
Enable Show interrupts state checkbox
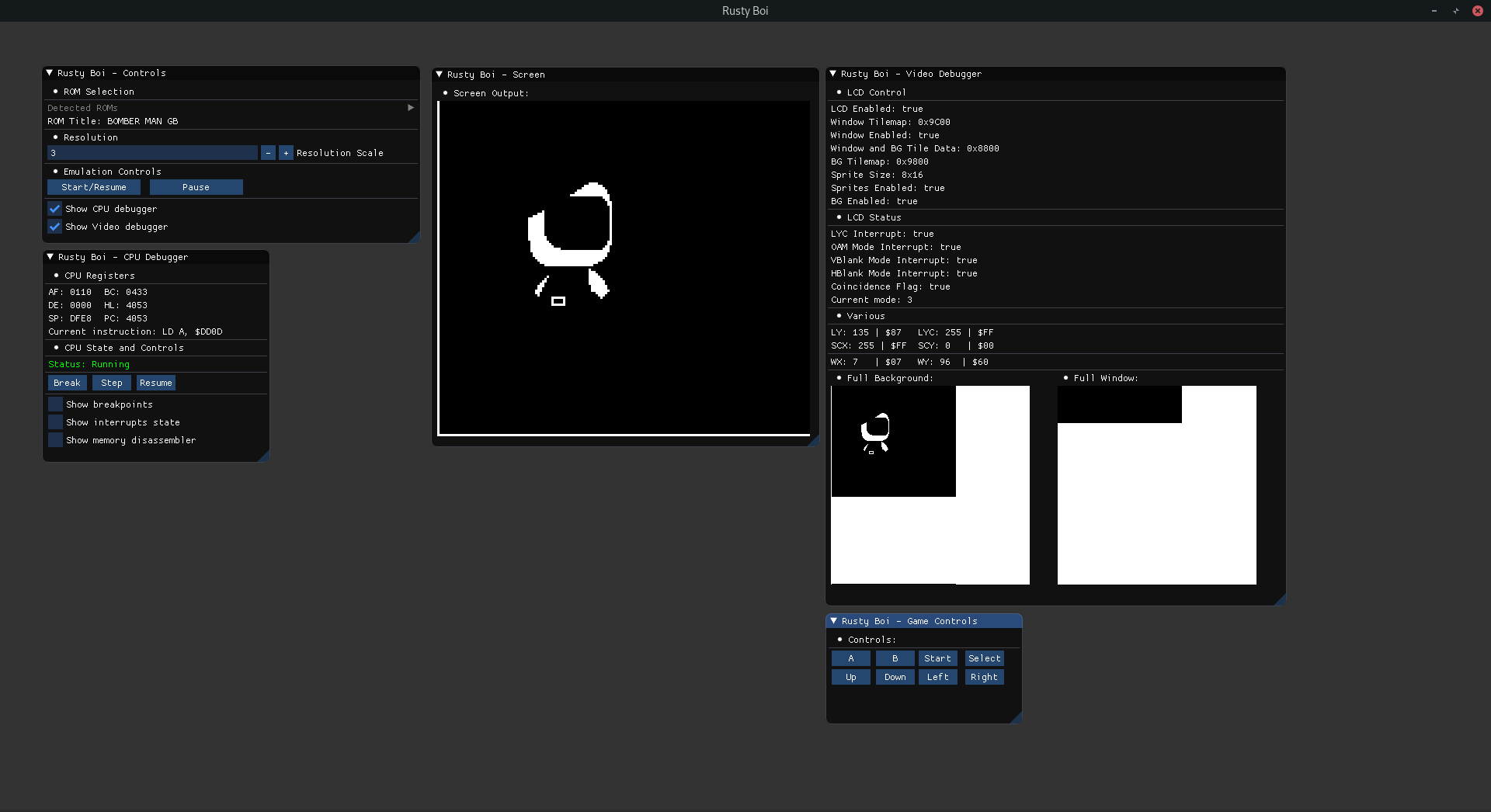tap(56, 422)
